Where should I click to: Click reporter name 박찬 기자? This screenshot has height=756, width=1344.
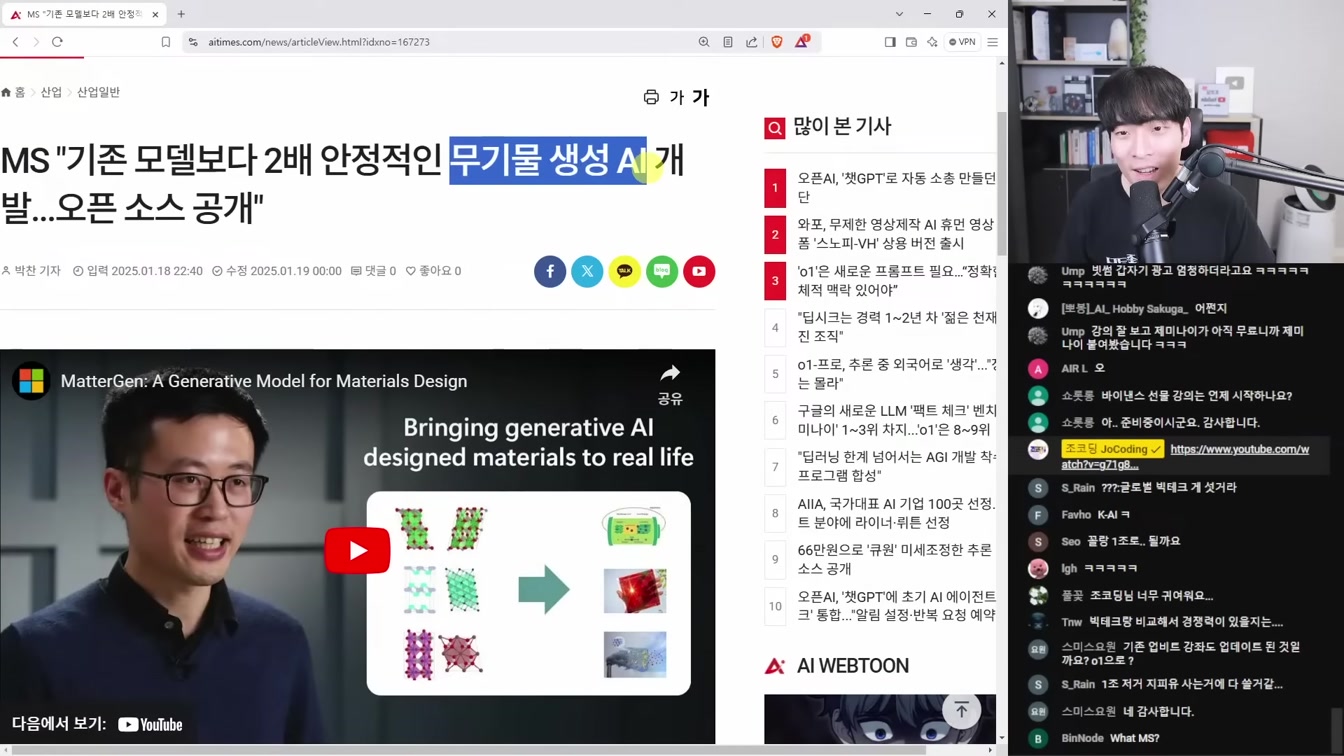coord(31,271)
